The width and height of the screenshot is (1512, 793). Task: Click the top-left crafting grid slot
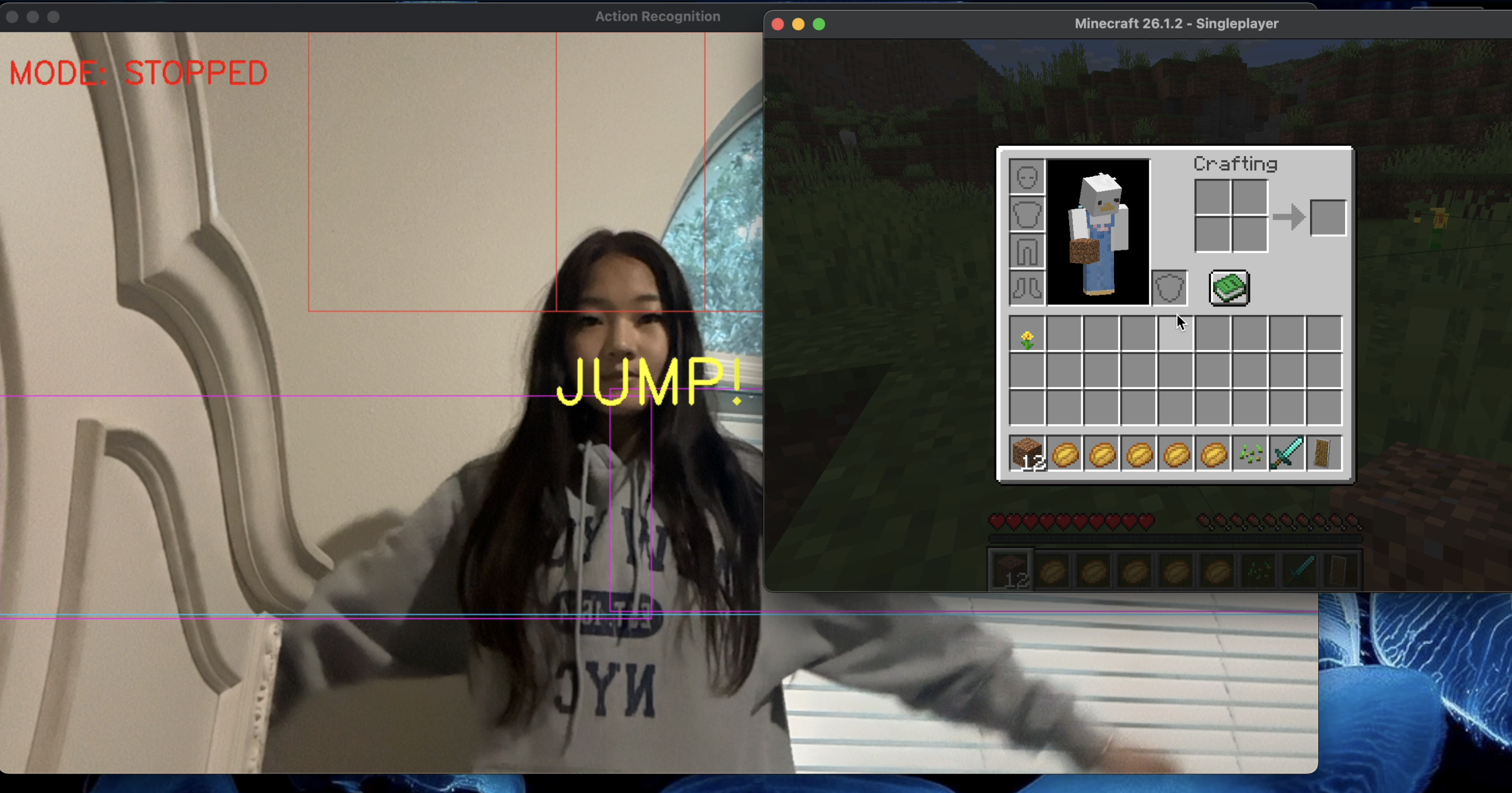coord(1213,197)
